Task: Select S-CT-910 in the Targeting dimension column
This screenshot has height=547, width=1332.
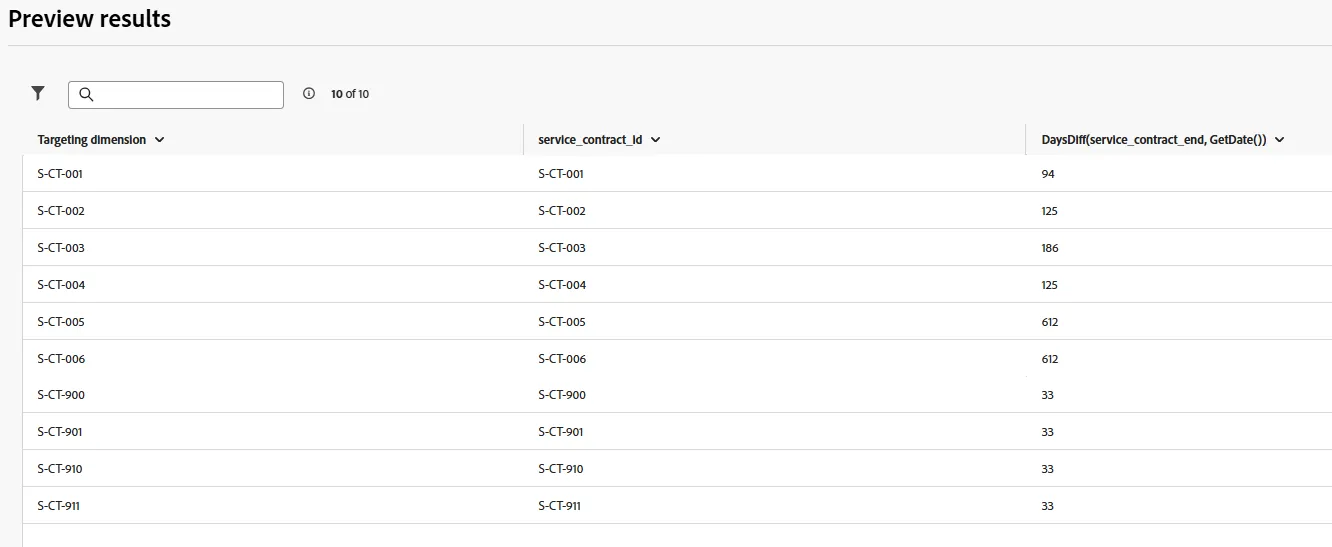Action: [60, 469]
